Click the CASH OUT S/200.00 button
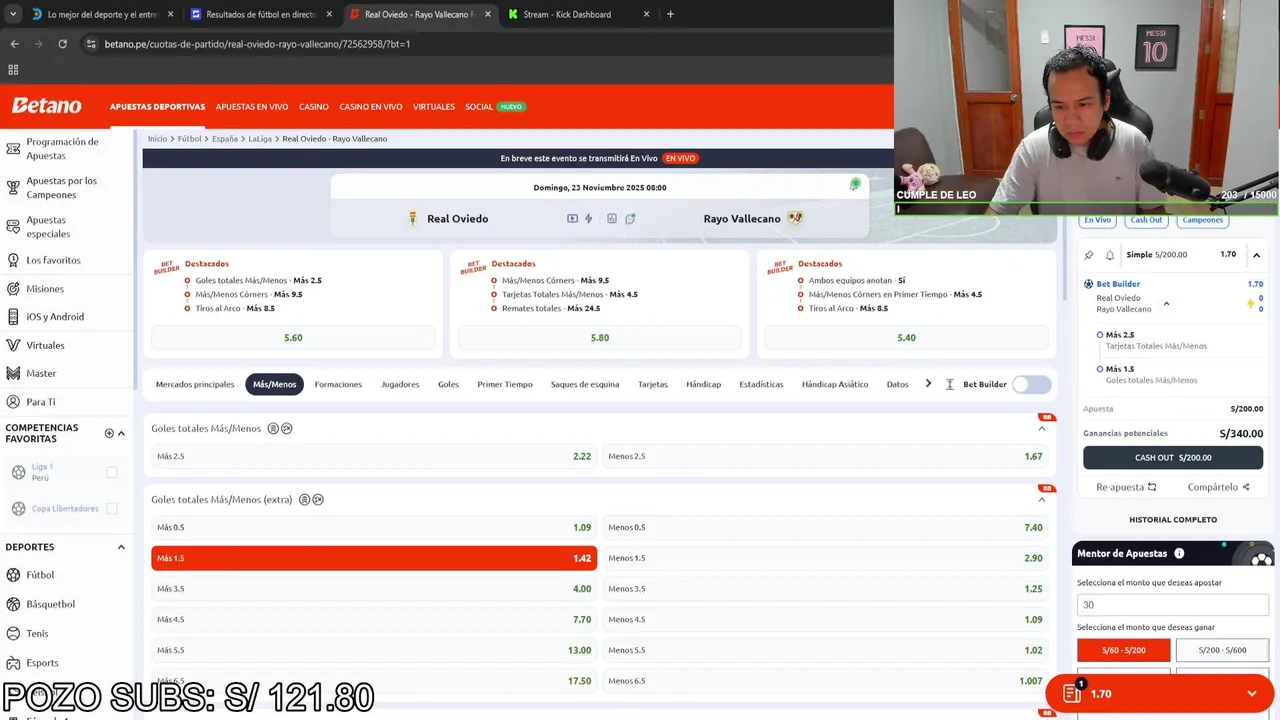Screen dimensions: 1280x720 (1173, 458)
